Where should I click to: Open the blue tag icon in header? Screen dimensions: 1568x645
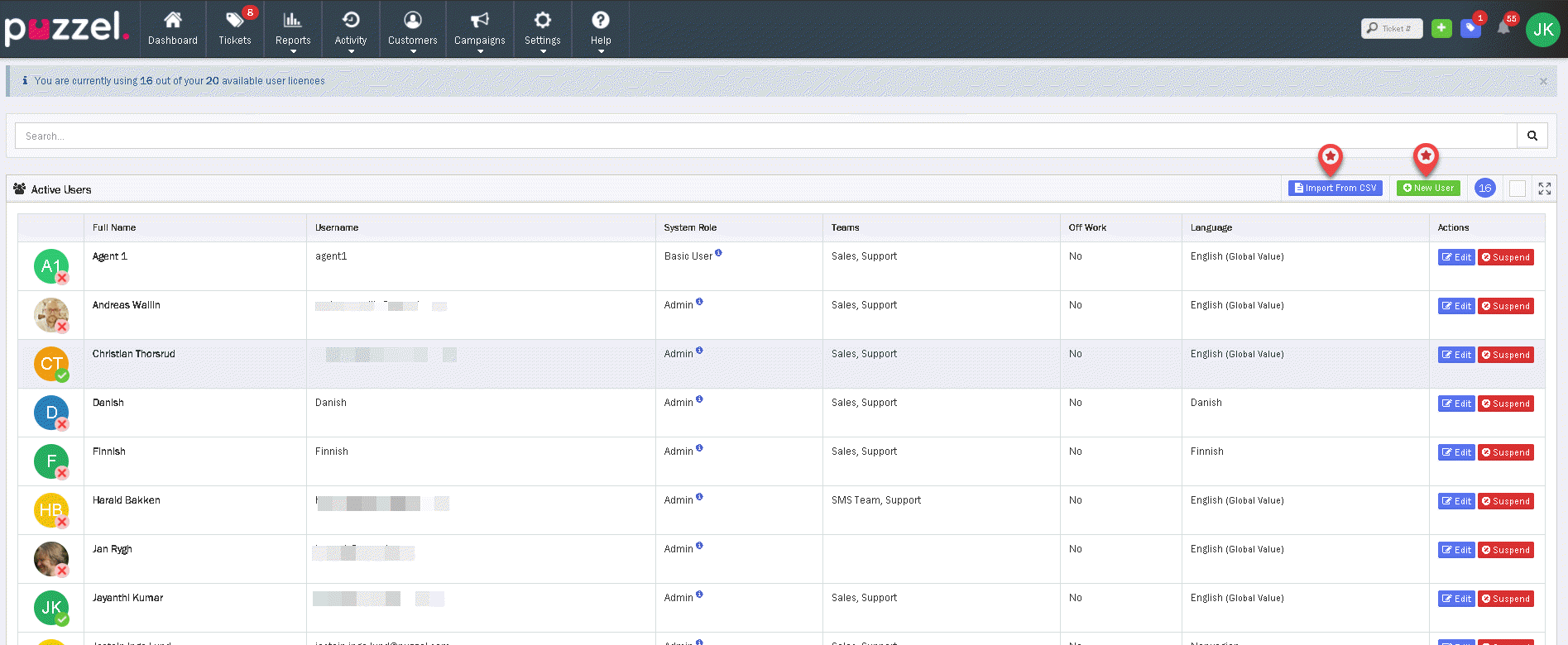[x=1470, y=28]
